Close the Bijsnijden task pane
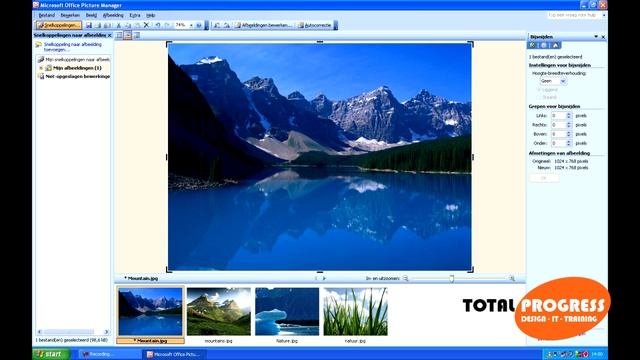Image resolution: width=640 pixels, height=360 pixels. 603,37
